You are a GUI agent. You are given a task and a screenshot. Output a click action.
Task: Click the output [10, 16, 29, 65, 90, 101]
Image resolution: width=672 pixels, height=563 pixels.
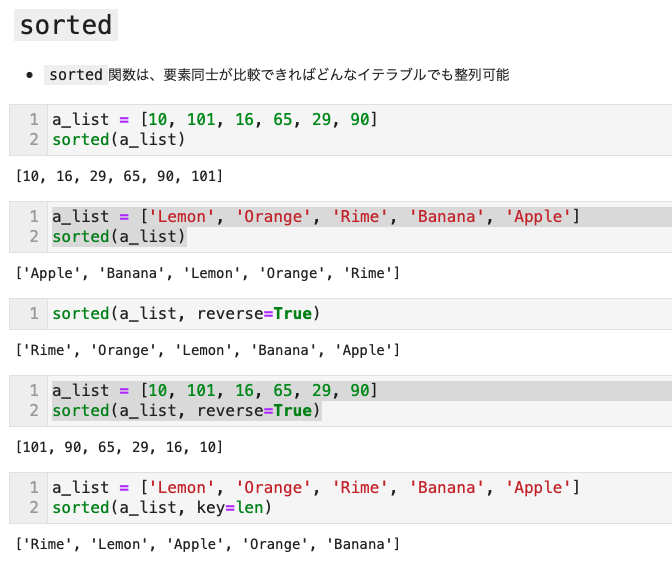(119, 176)
